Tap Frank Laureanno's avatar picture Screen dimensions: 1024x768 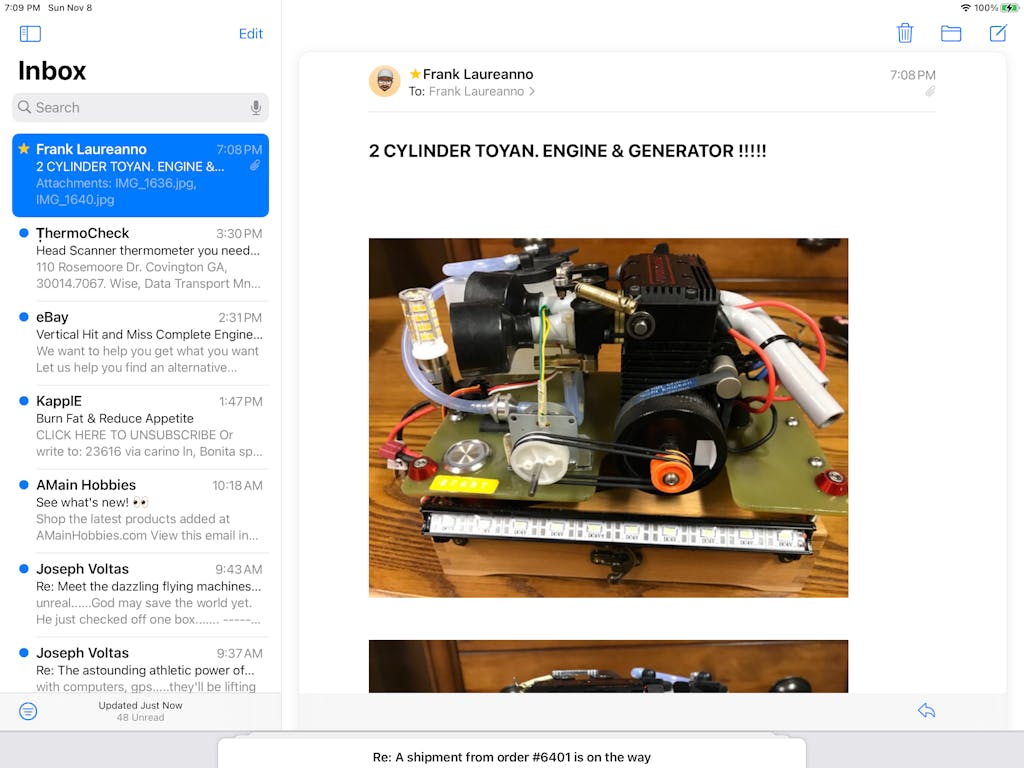(x=385, y=82)
